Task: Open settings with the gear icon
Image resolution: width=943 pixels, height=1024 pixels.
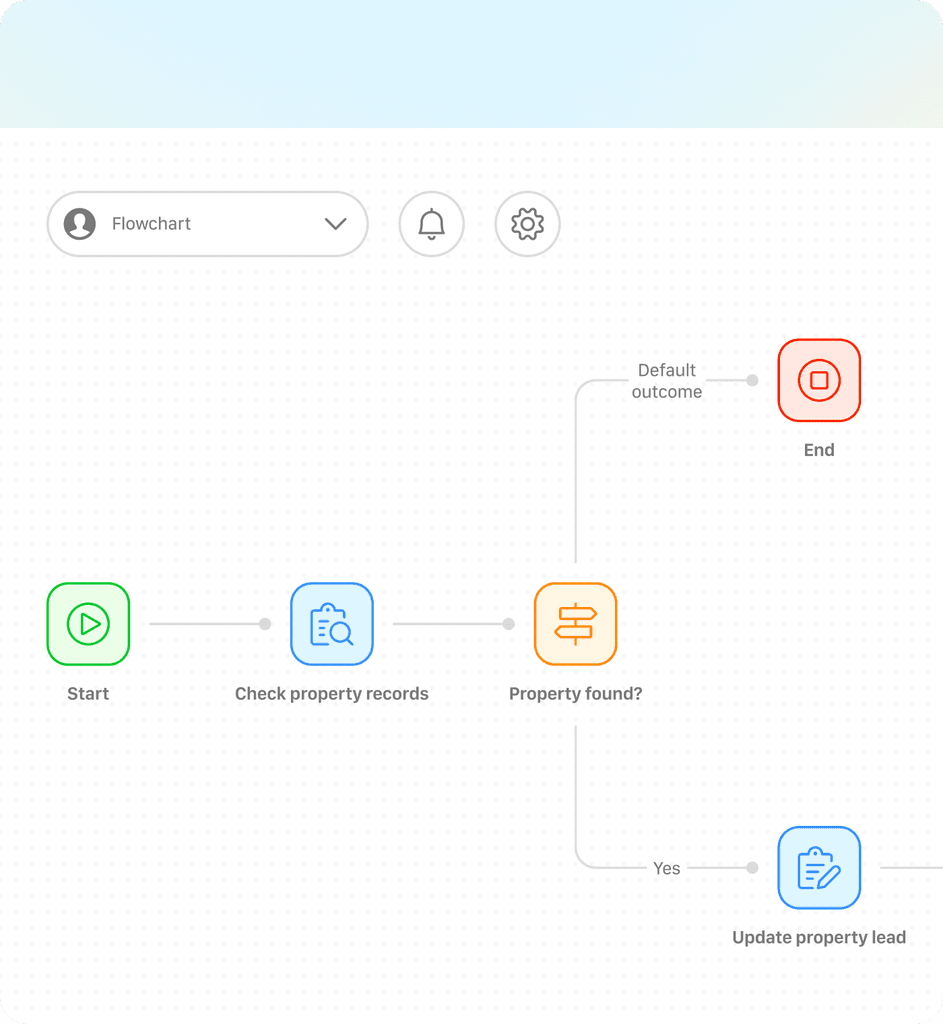Action: pos(527,224)
